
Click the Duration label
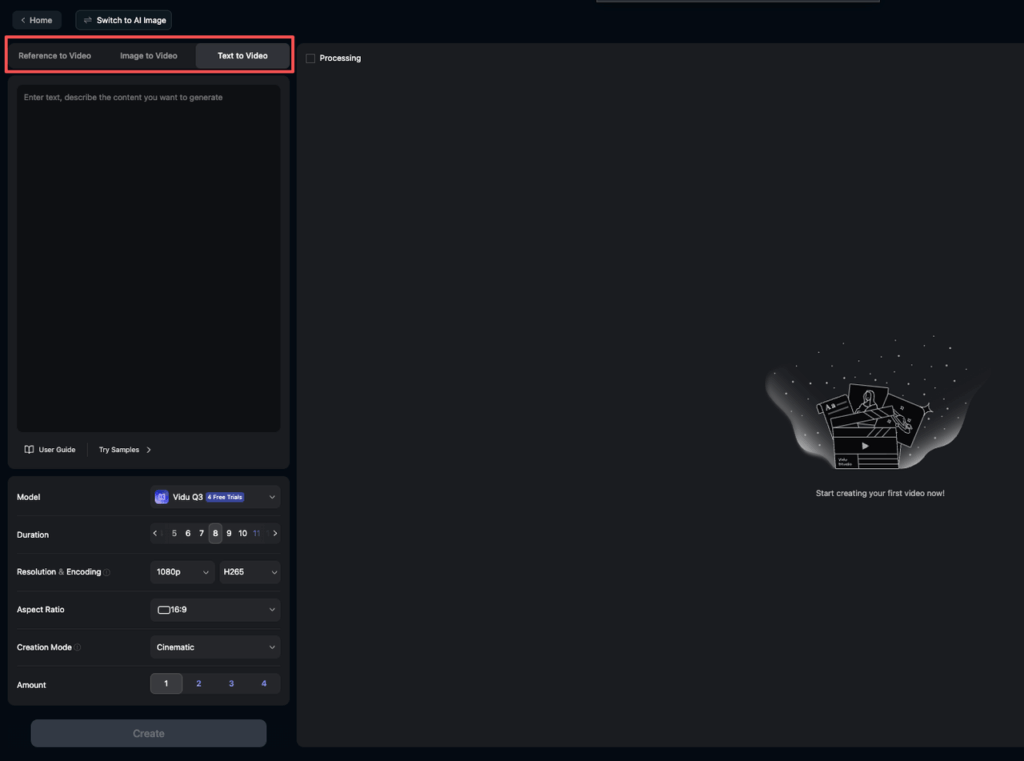coord(33,535)
